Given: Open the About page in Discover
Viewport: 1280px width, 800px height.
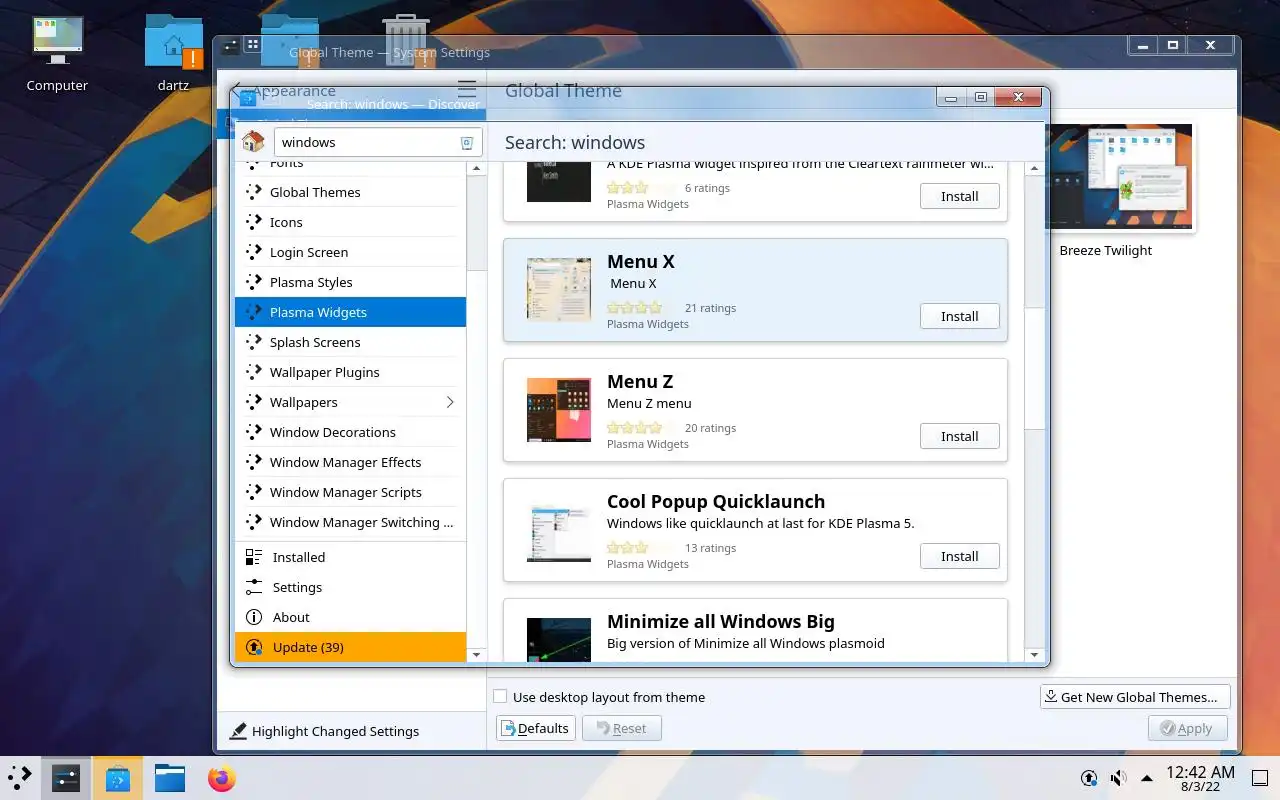Looking at the screenshot, I should click(x=350, y=617).
